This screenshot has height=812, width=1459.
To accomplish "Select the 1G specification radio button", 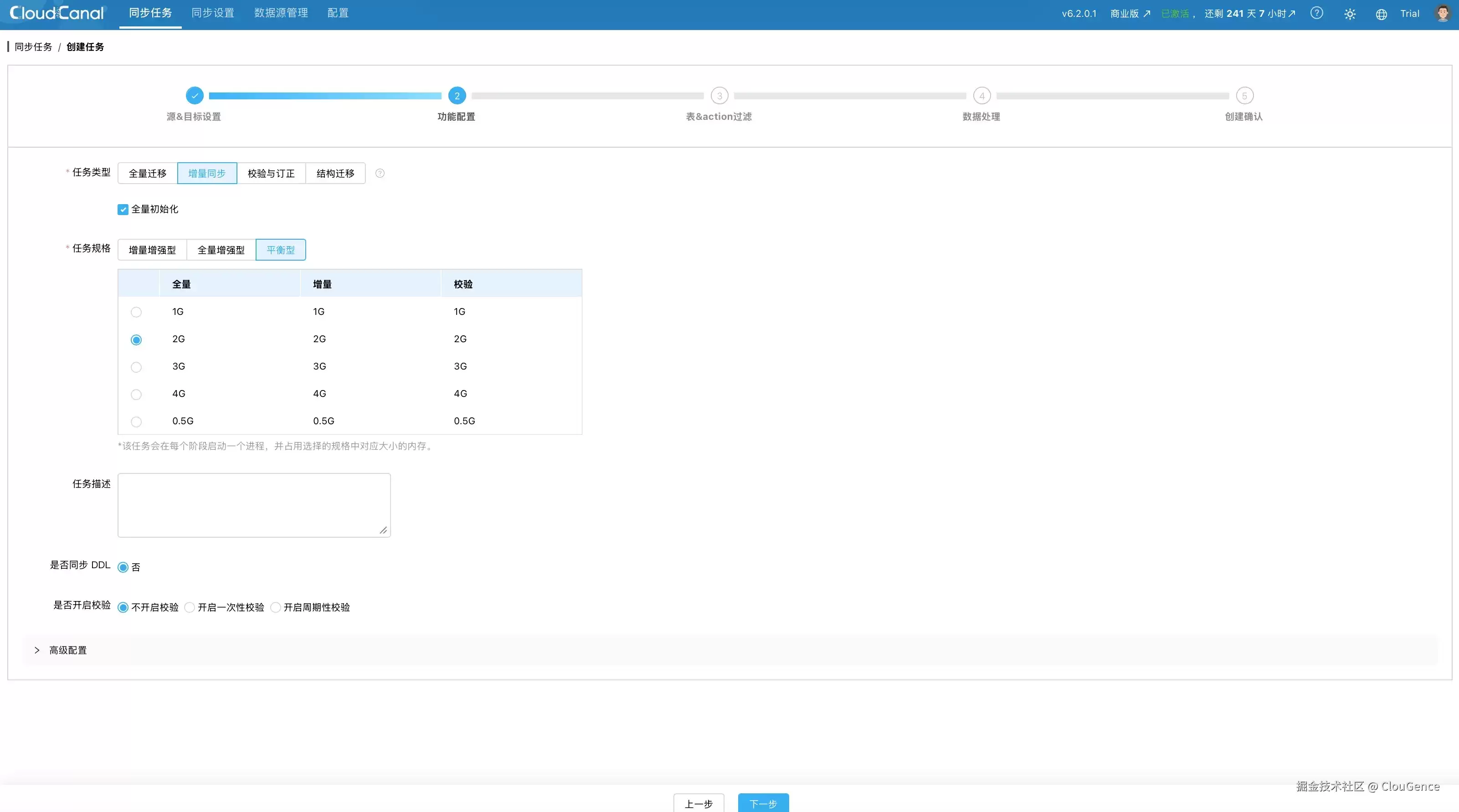I will (x=136, y=312).
